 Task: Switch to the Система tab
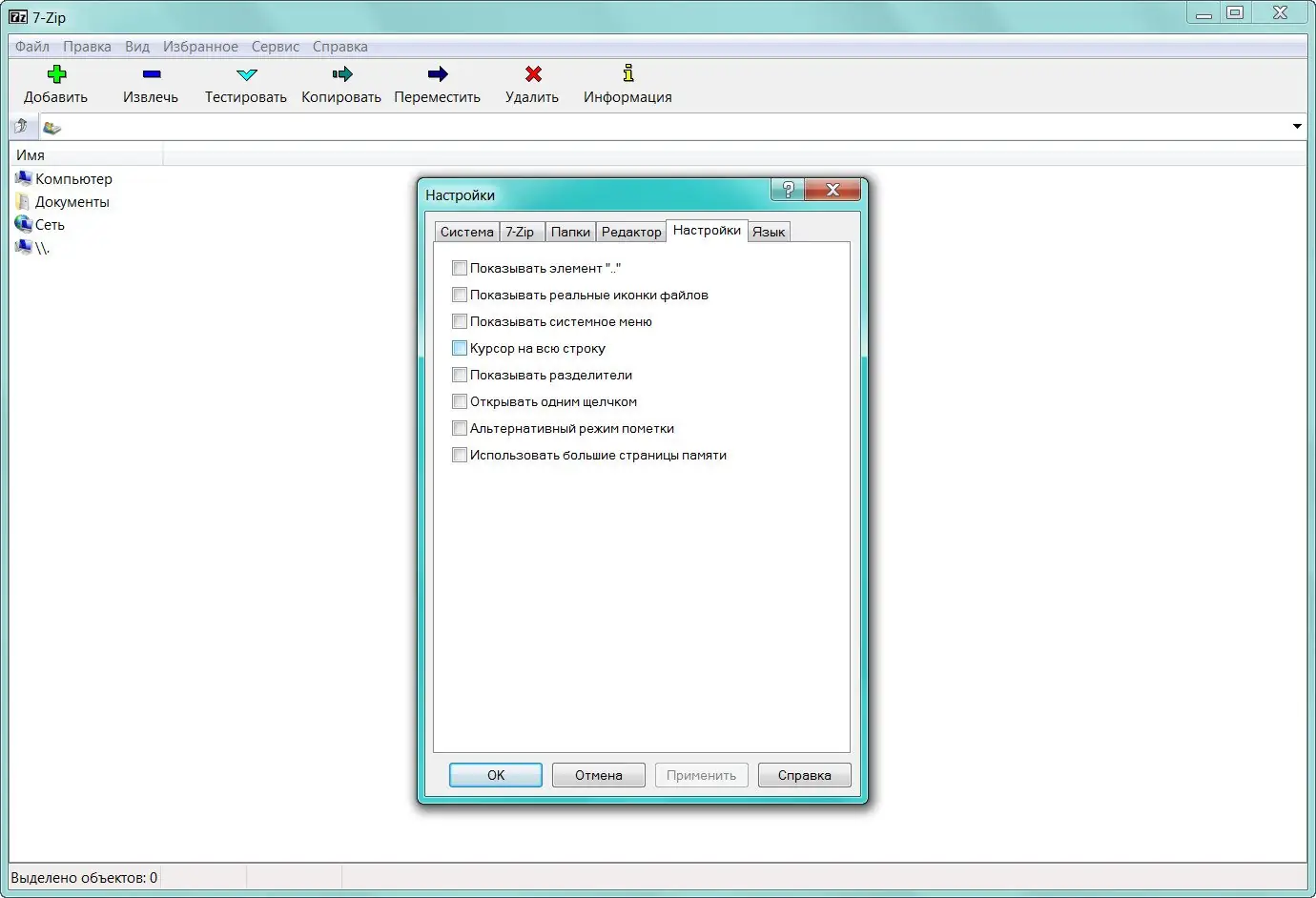point(466,232)
